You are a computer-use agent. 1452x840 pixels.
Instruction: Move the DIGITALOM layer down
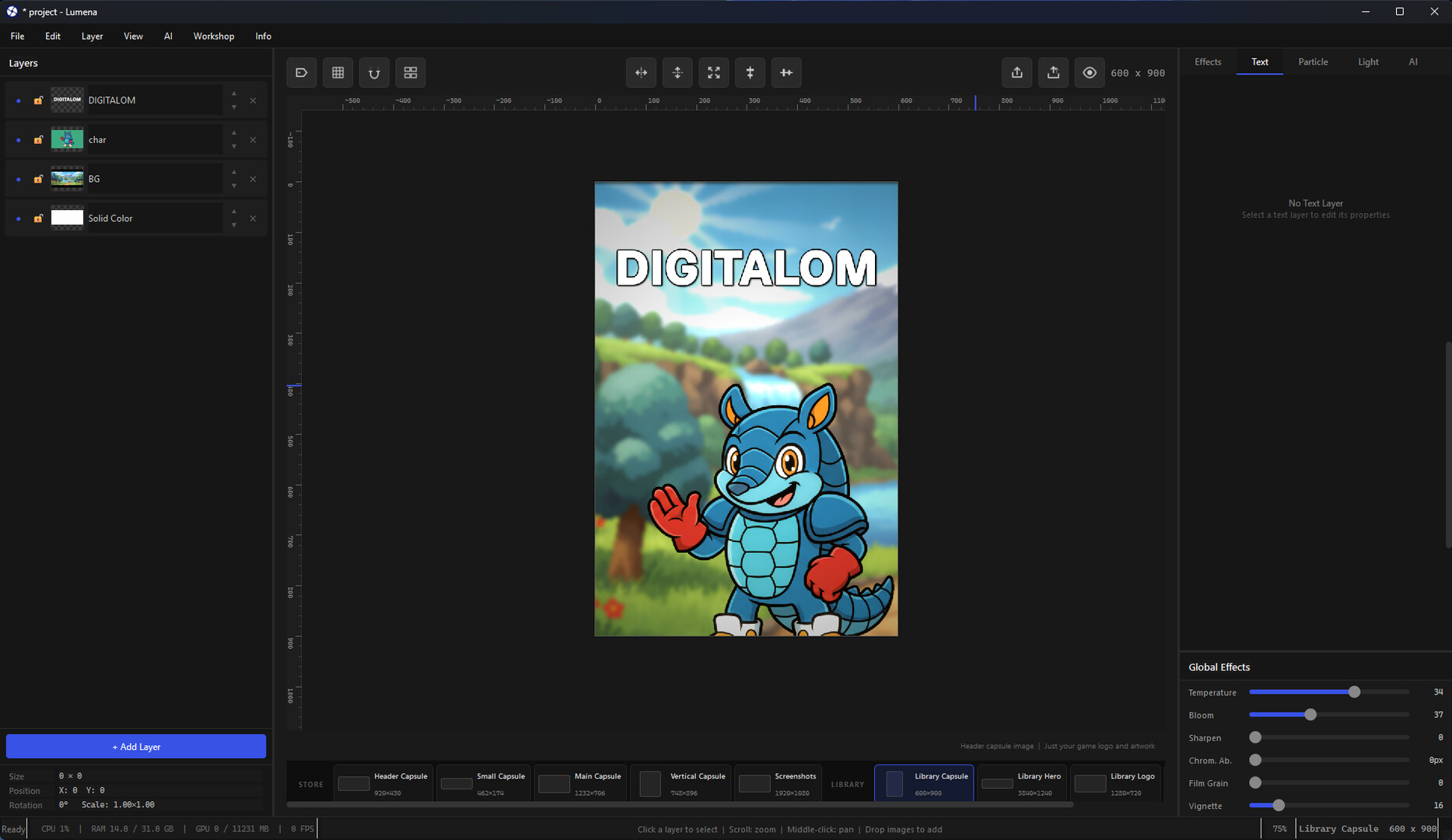(234, 107)
